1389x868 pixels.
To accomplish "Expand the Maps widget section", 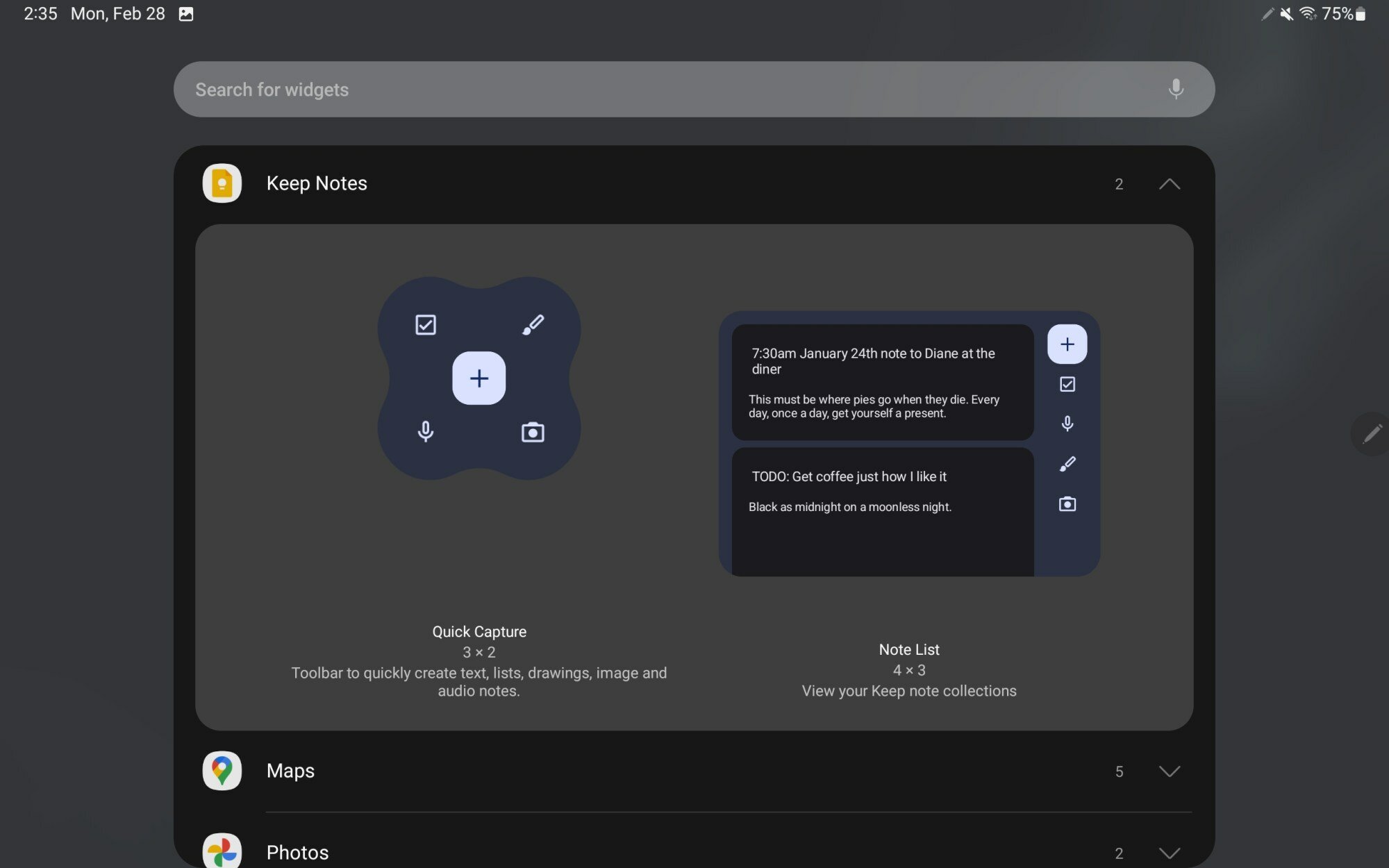I will point(1169,771).
